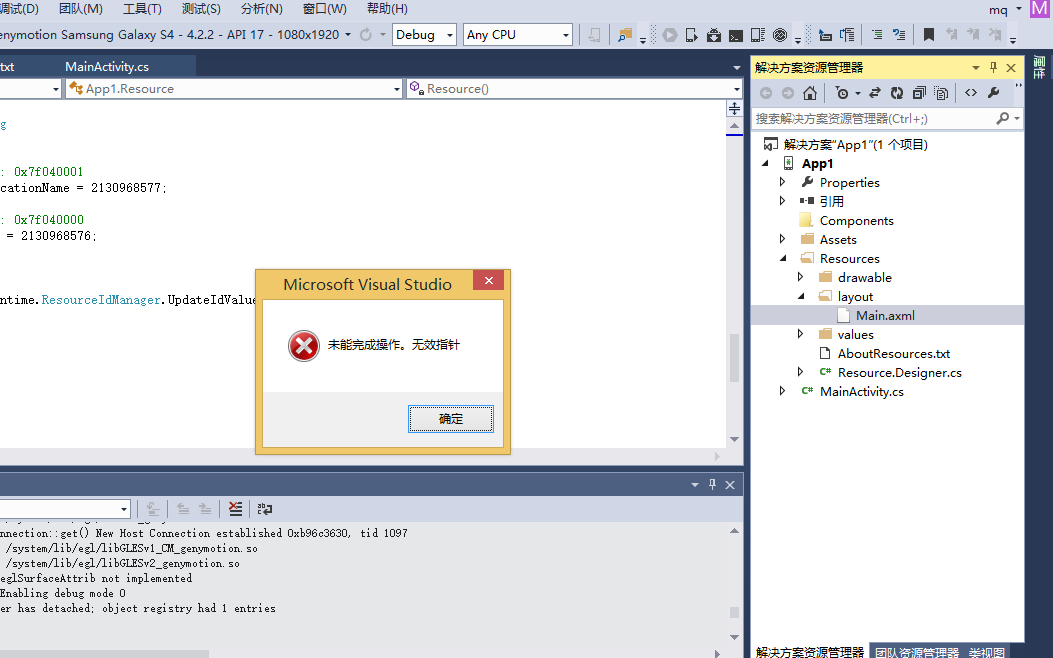Screen dimensions: 1053x658
Task: Expand the drawable folder
Action: pyautogui.click(x=800, y=277)
